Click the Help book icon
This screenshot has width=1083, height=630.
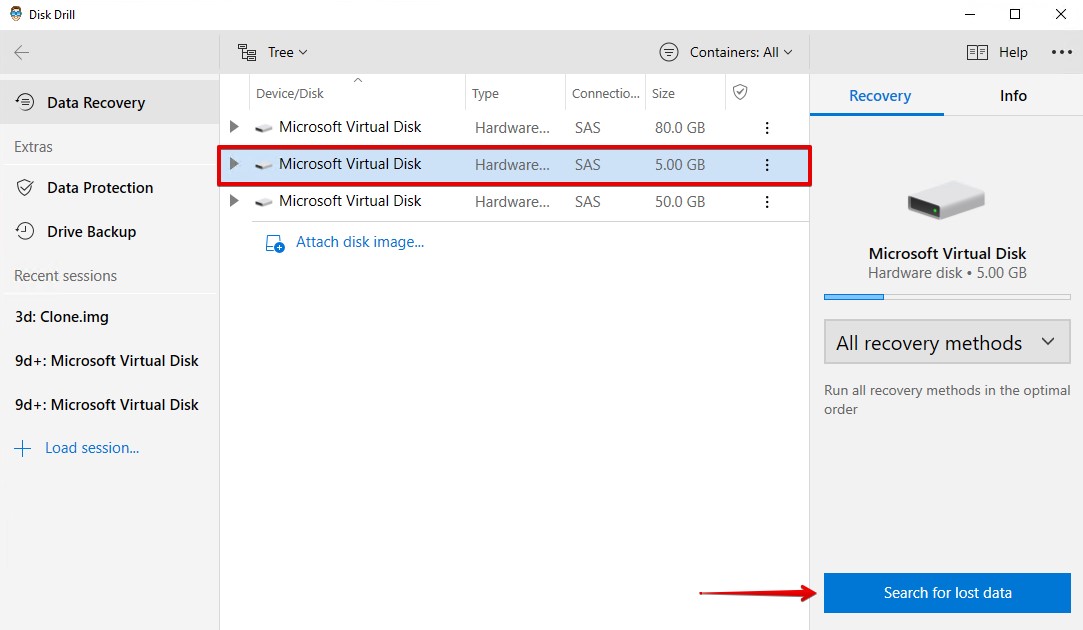click(977, 52)
